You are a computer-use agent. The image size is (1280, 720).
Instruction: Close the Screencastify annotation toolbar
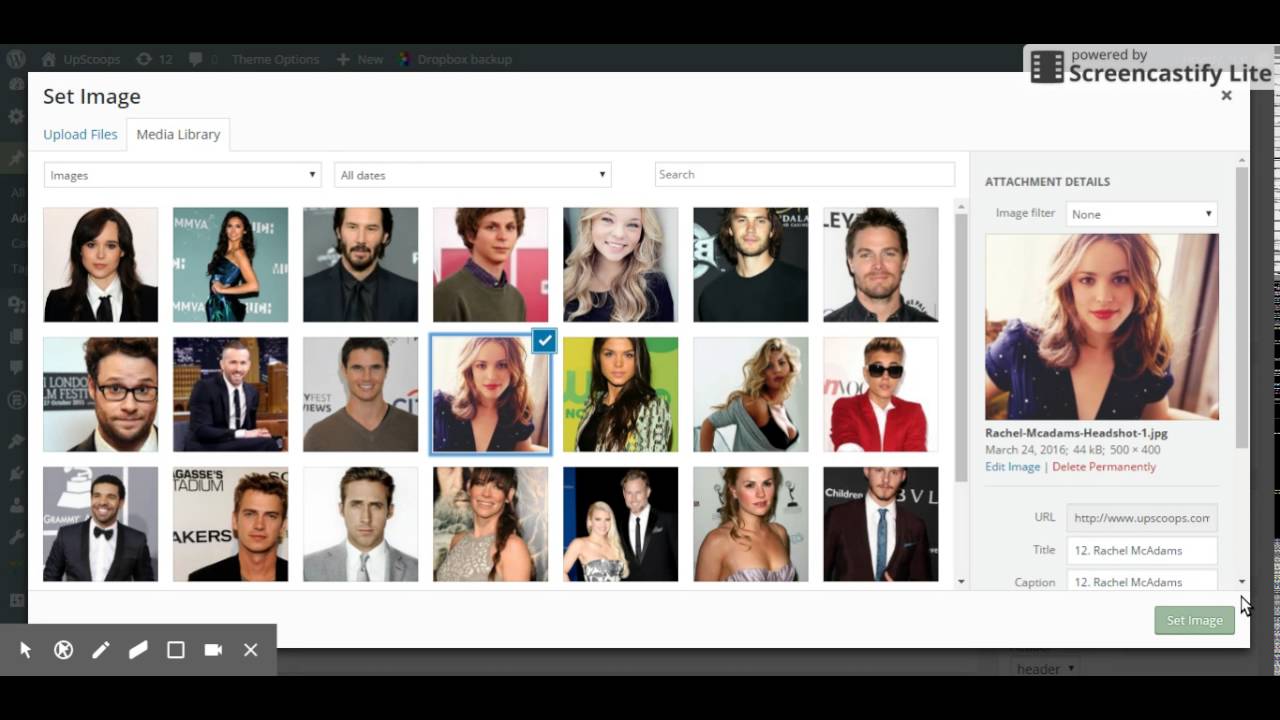[x=251, y=650]
